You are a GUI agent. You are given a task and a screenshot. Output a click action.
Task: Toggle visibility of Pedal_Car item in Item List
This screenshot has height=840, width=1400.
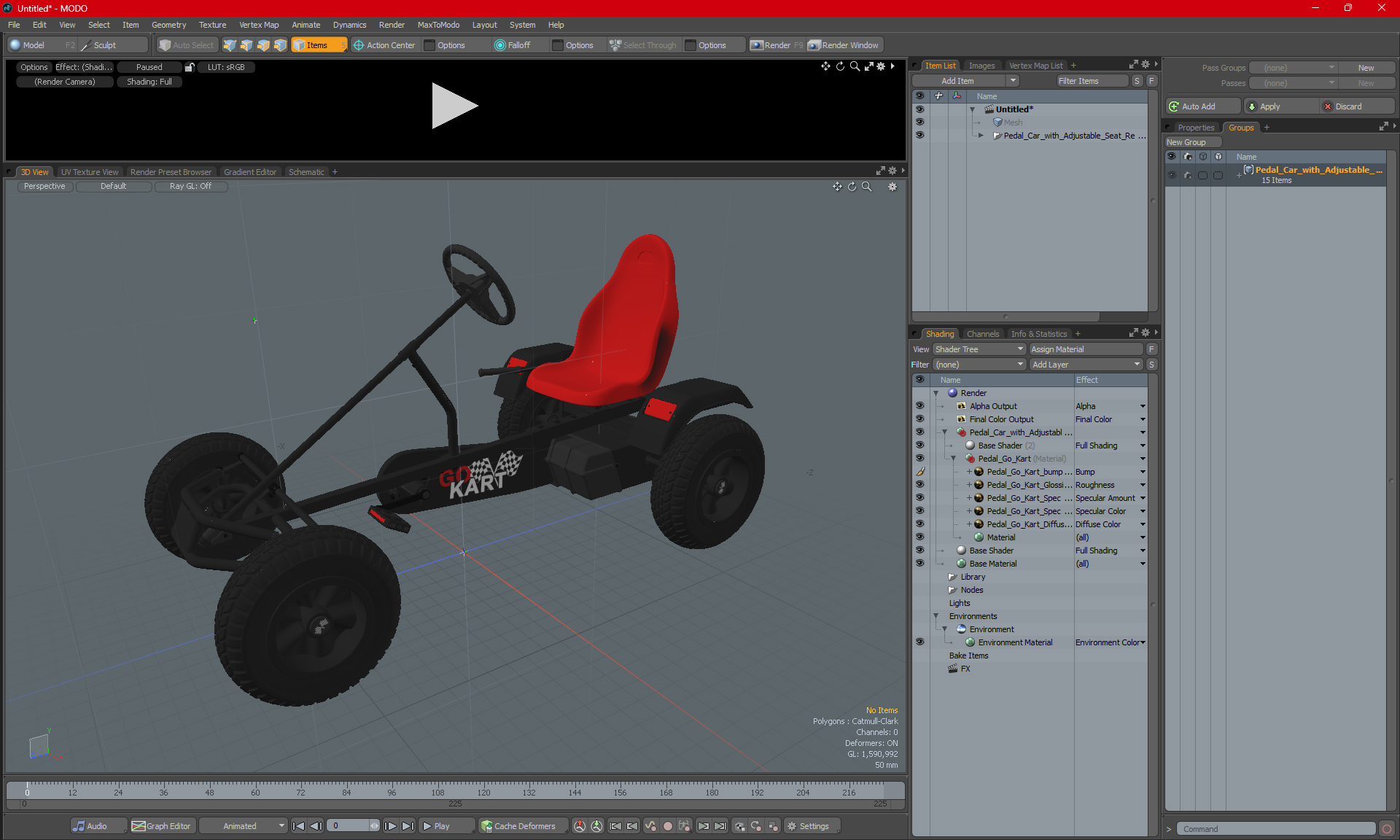tap(919, 136)
